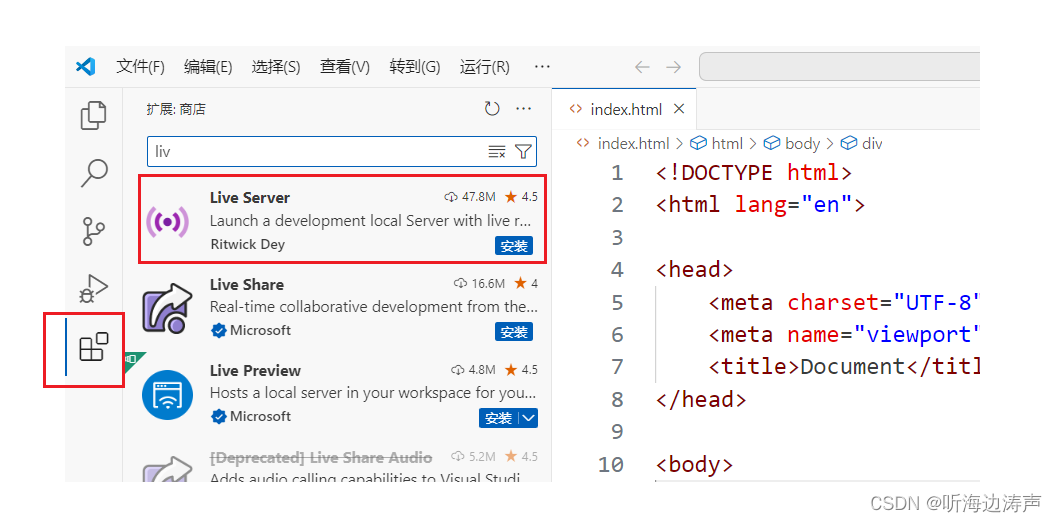The width and height of the screenshot is (1057, 522).
Task: Click the Live Preview extension title
Action: point(255,370)
